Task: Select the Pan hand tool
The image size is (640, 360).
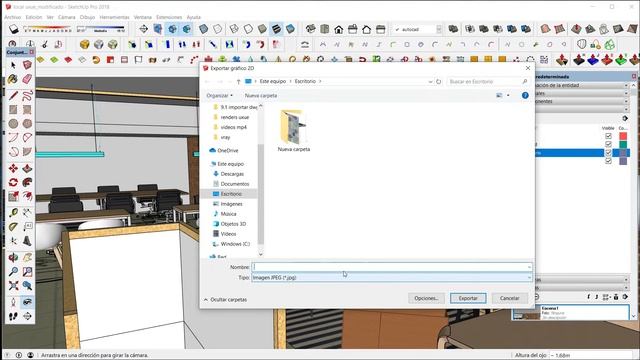Action: pyautogui.click(x=27, y=258)
